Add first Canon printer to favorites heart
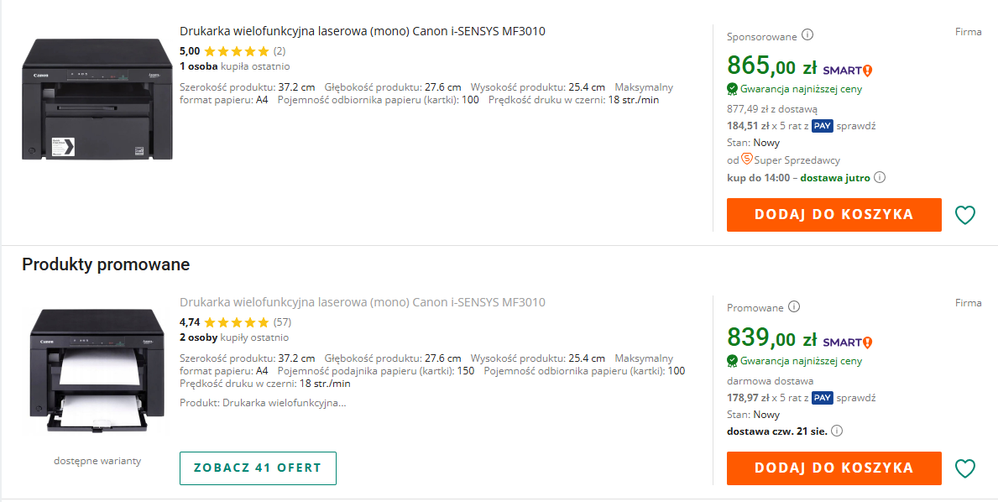 click(x=964, y=215)
